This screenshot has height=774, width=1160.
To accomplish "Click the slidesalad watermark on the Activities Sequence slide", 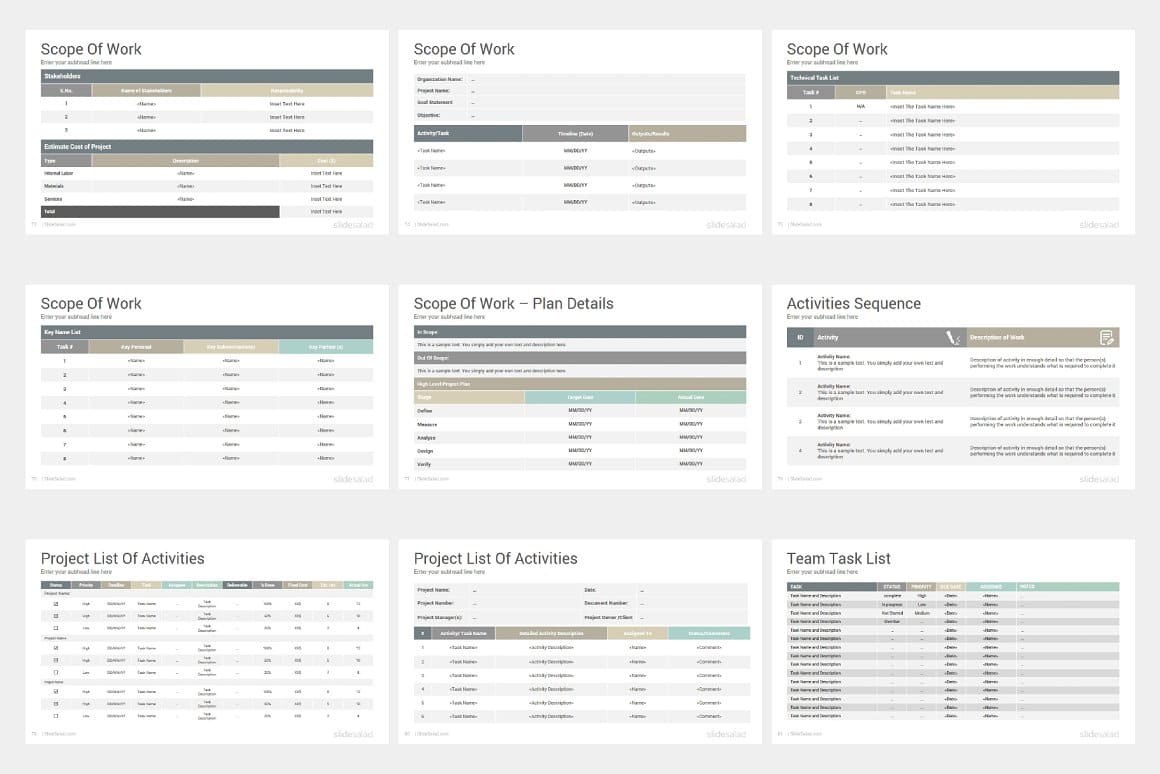I will [1098, 478].
